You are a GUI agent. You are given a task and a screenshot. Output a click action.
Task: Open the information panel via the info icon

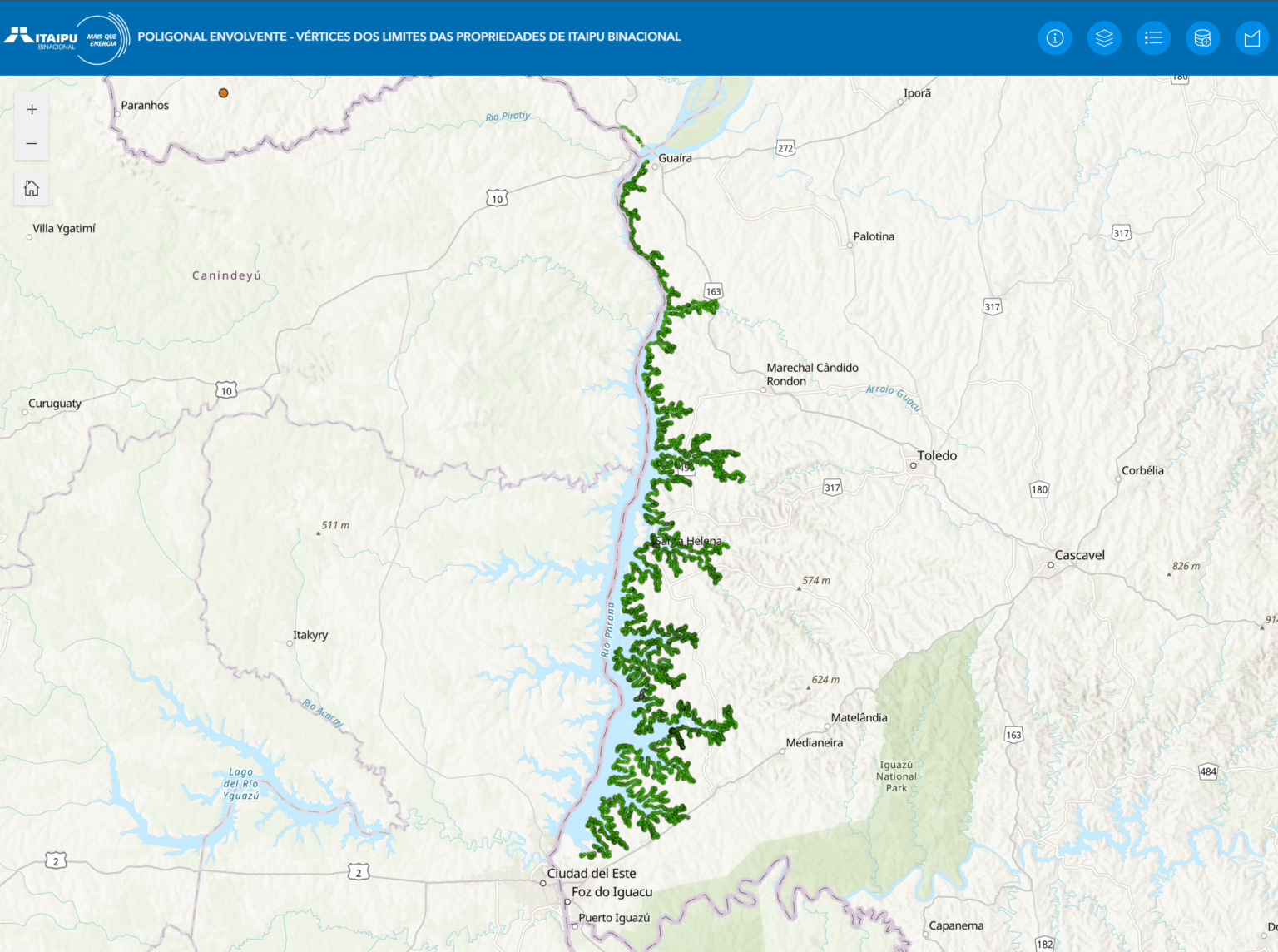tap(1055, 37)
